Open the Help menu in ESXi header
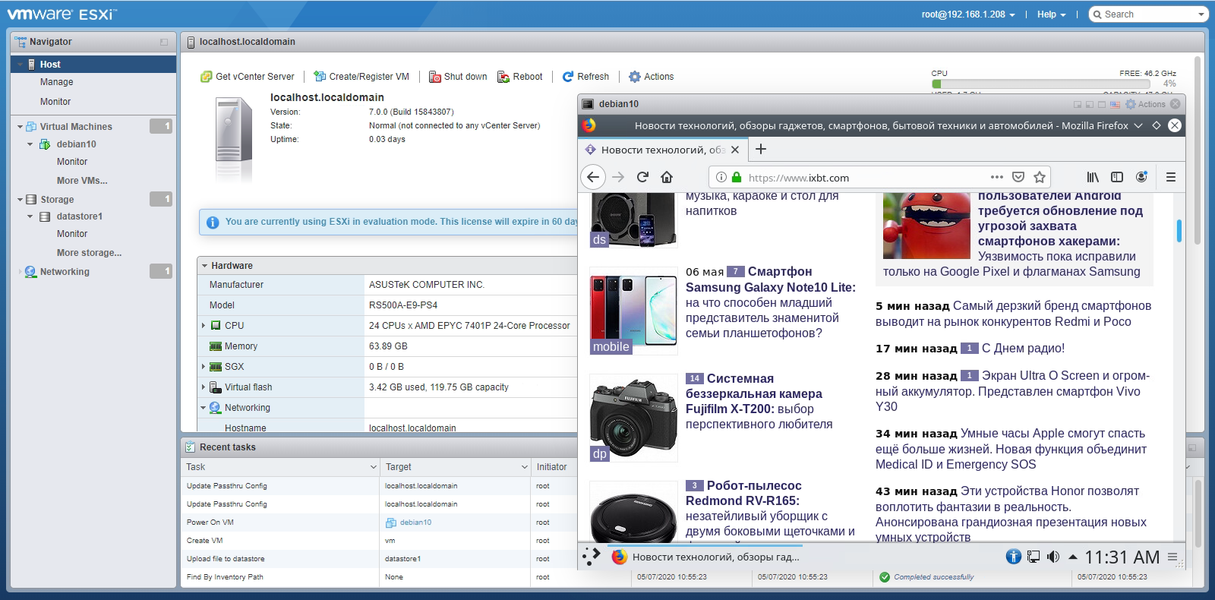This screenshot has width=1215, height=600. pyautogui.click(x=1051, y=14)
